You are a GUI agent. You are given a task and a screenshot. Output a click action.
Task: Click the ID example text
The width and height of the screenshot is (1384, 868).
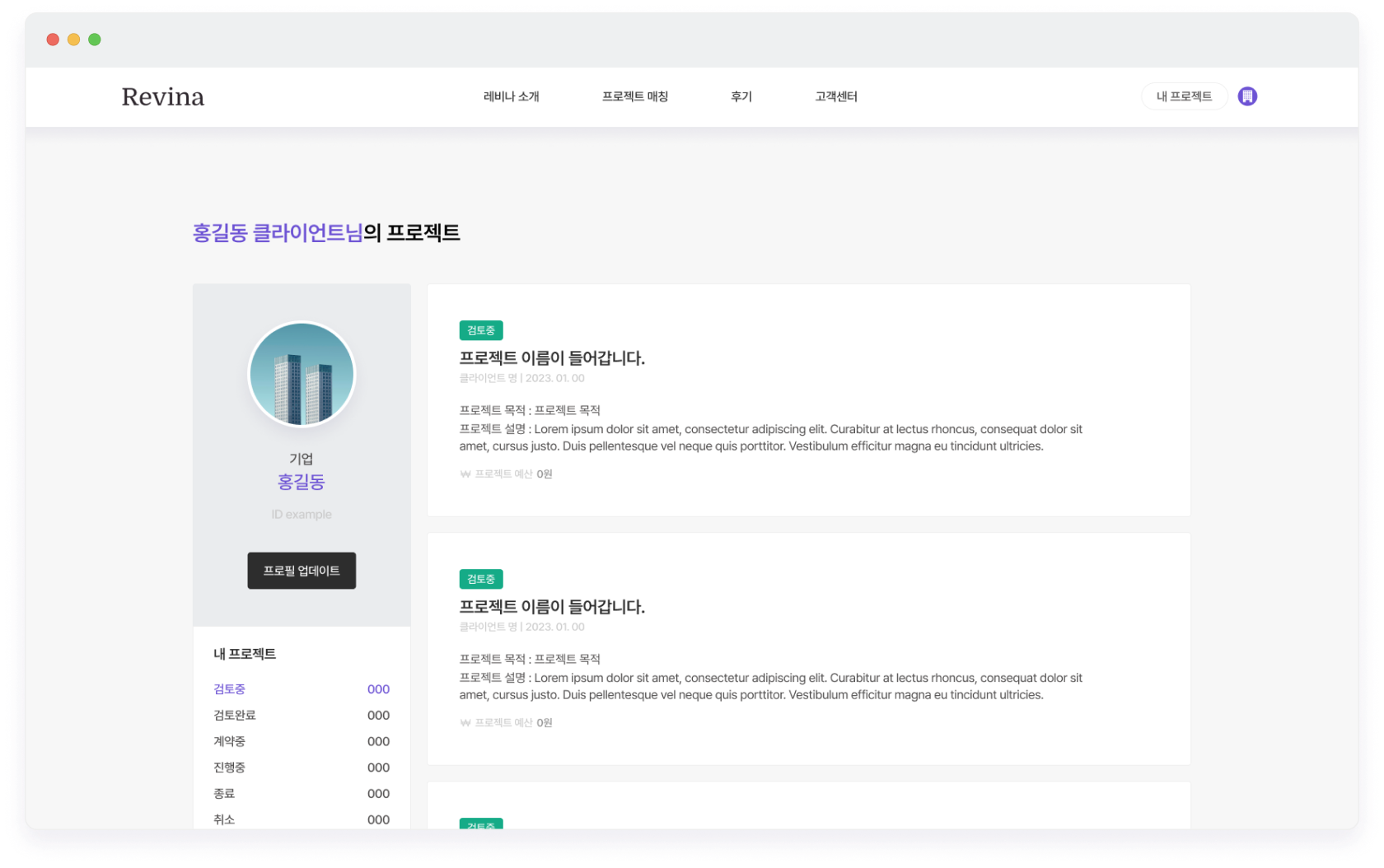point(302,515)
